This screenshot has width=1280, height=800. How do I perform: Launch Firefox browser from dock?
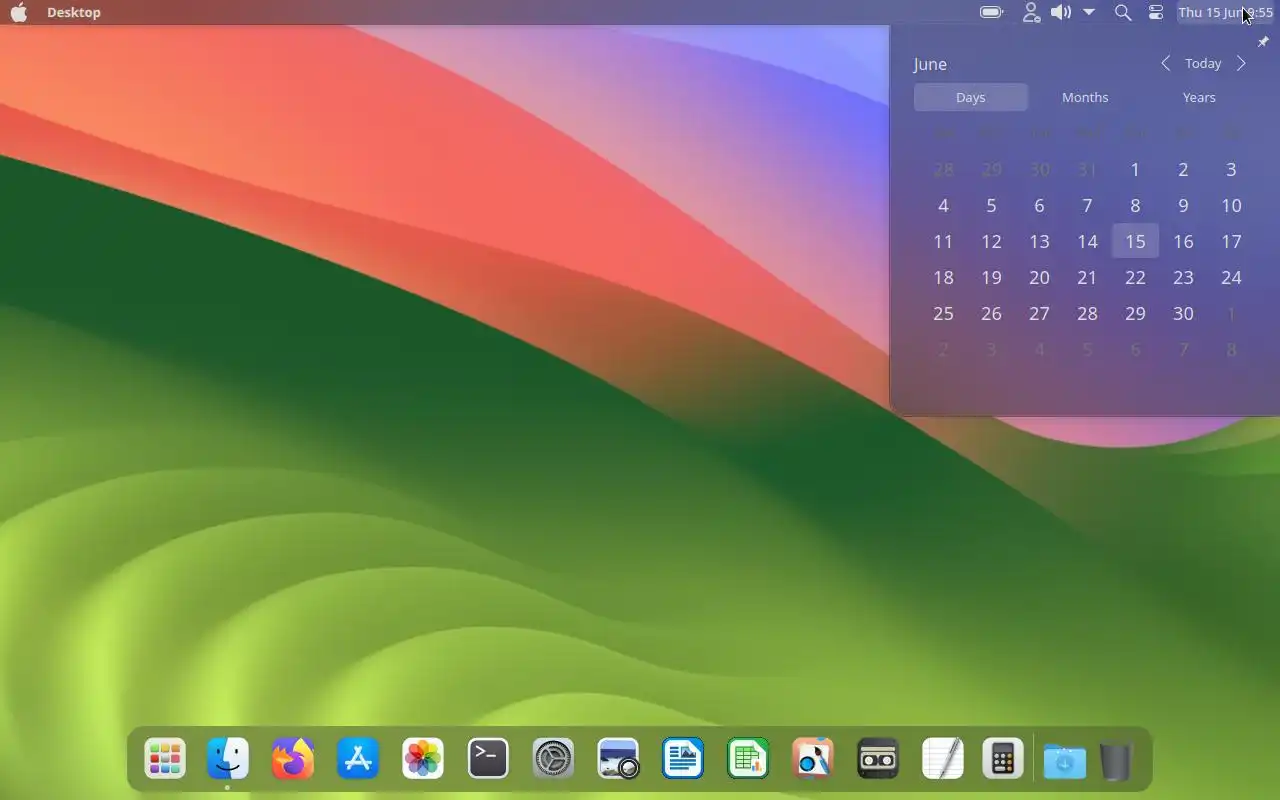pyautogui.click(x=293, y=759)
